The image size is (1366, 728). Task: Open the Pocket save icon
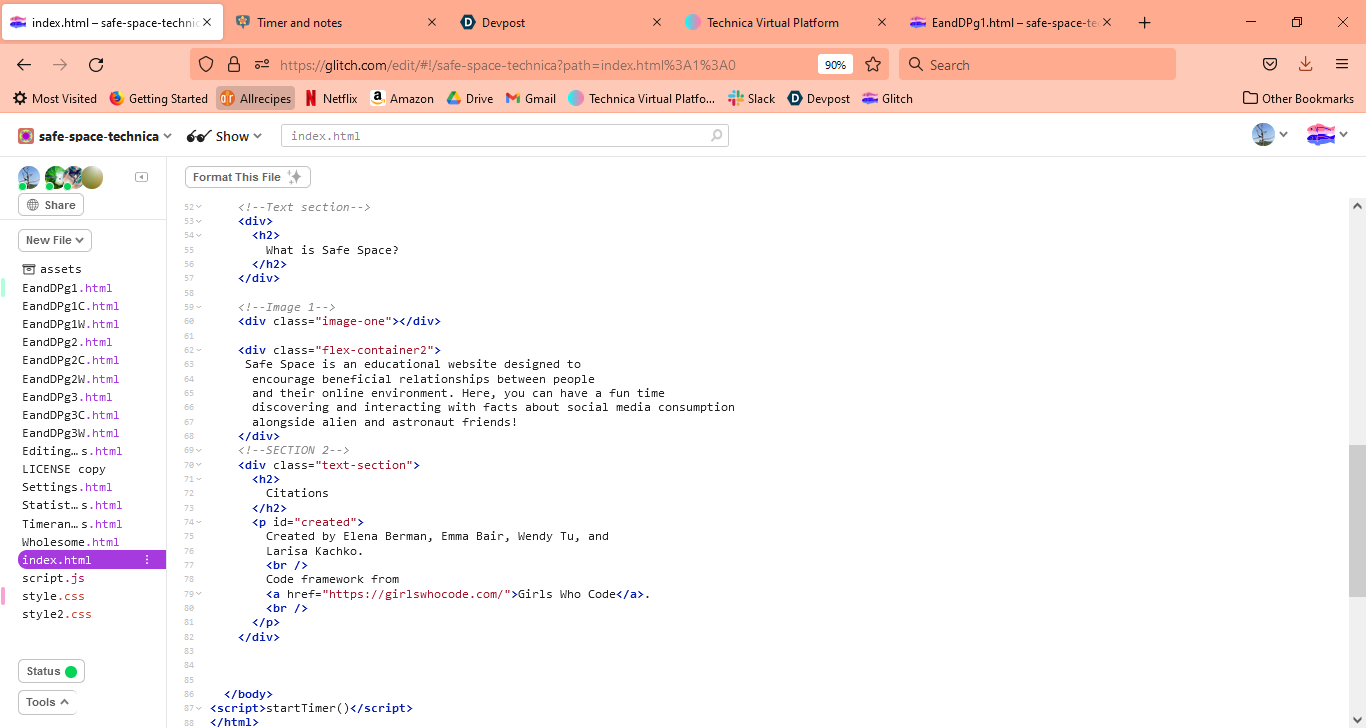[1270, 64]
